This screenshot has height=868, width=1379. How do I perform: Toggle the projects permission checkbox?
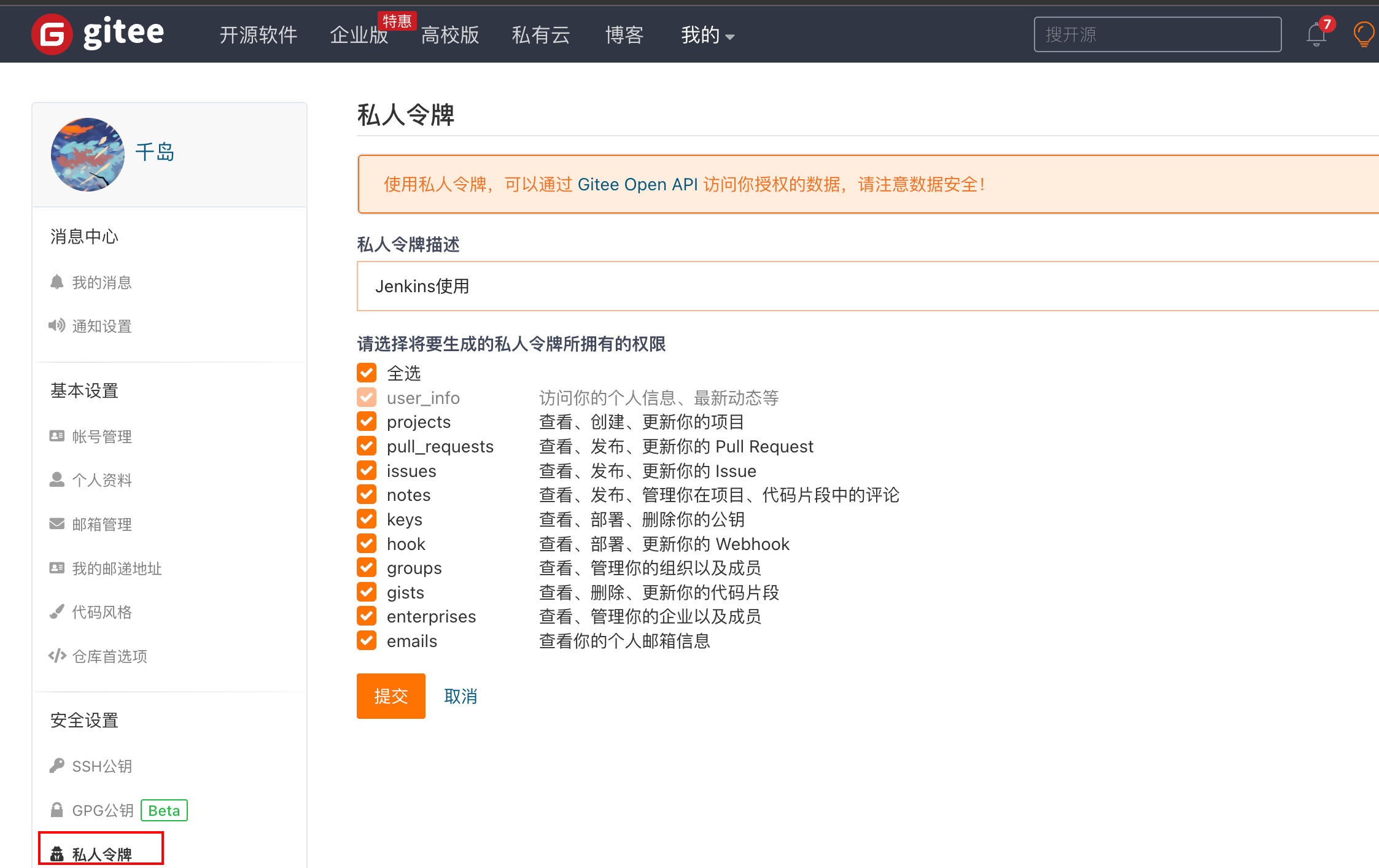[367, 422]
